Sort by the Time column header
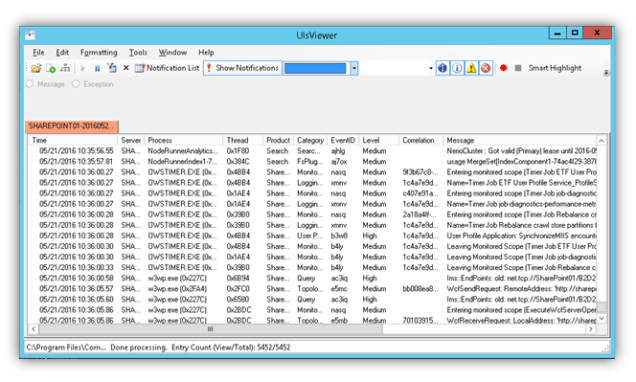 pos(73,140)
